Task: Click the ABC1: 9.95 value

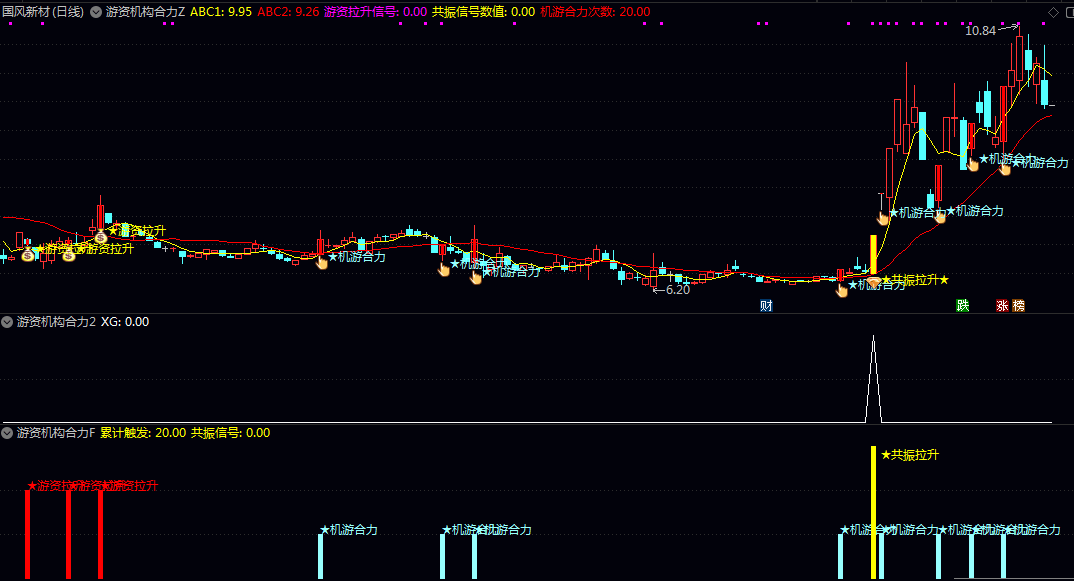Action: 221,12
